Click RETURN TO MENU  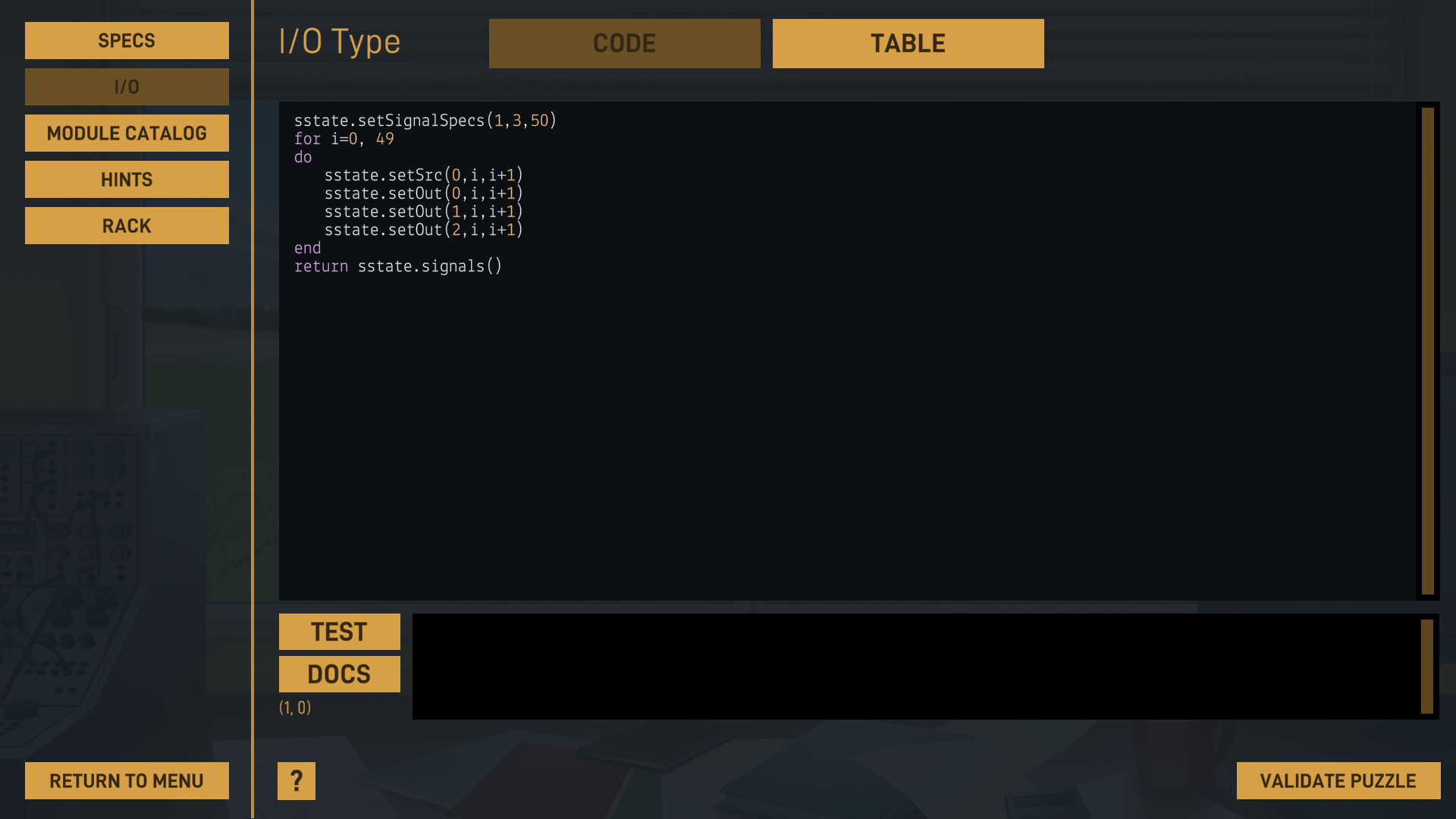point(126,780)
